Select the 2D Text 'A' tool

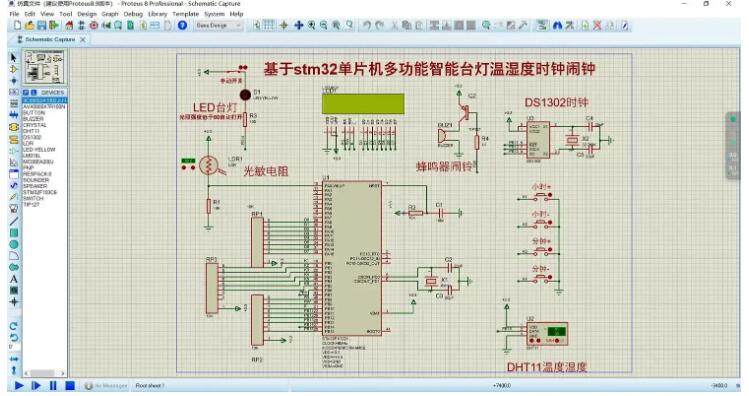pos(14,279)
